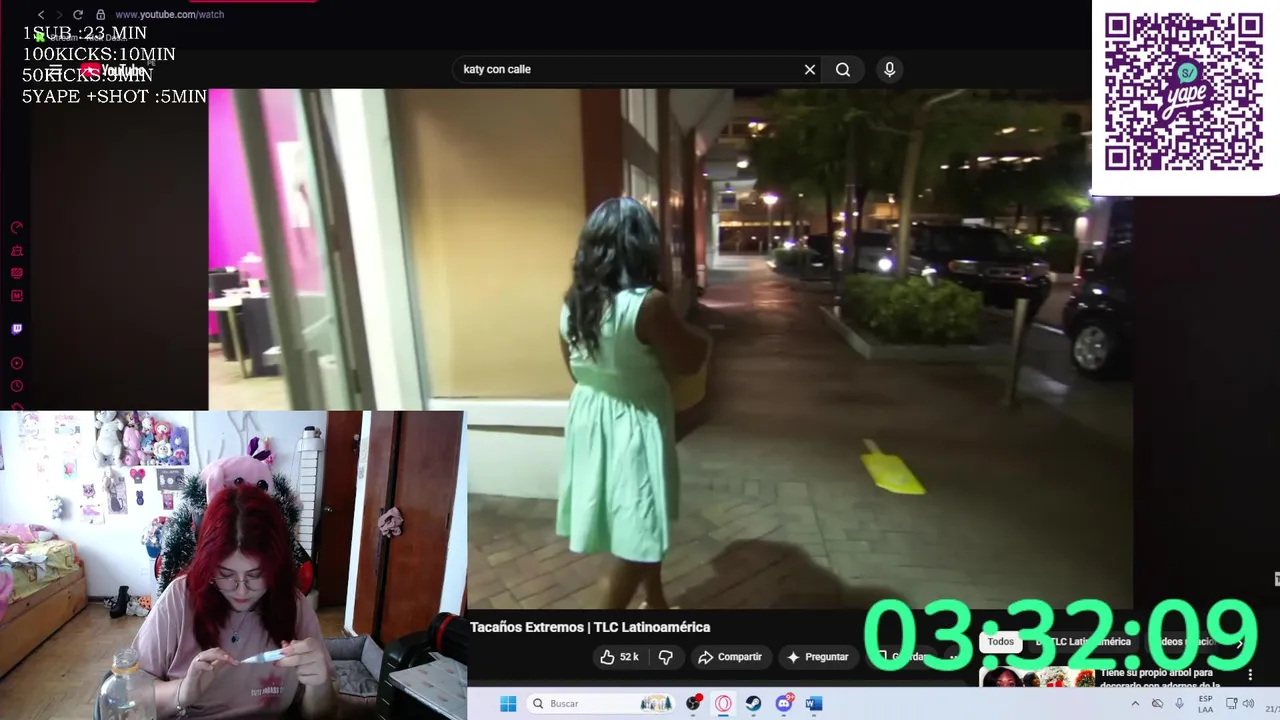Open the Twitch sidebar panel
Image resolution: width=1280 pixels, height=720 pixels.
click(x=16, y=329)
